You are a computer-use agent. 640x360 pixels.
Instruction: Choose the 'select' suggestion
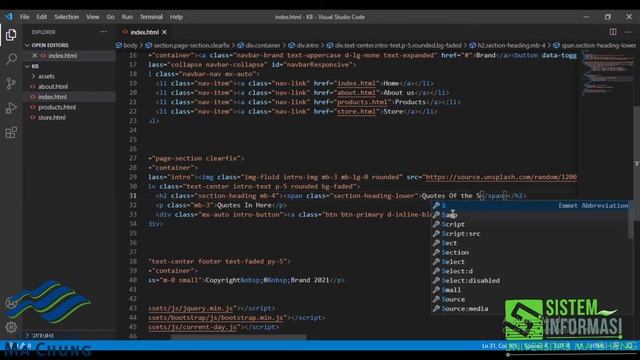(531, 262)
